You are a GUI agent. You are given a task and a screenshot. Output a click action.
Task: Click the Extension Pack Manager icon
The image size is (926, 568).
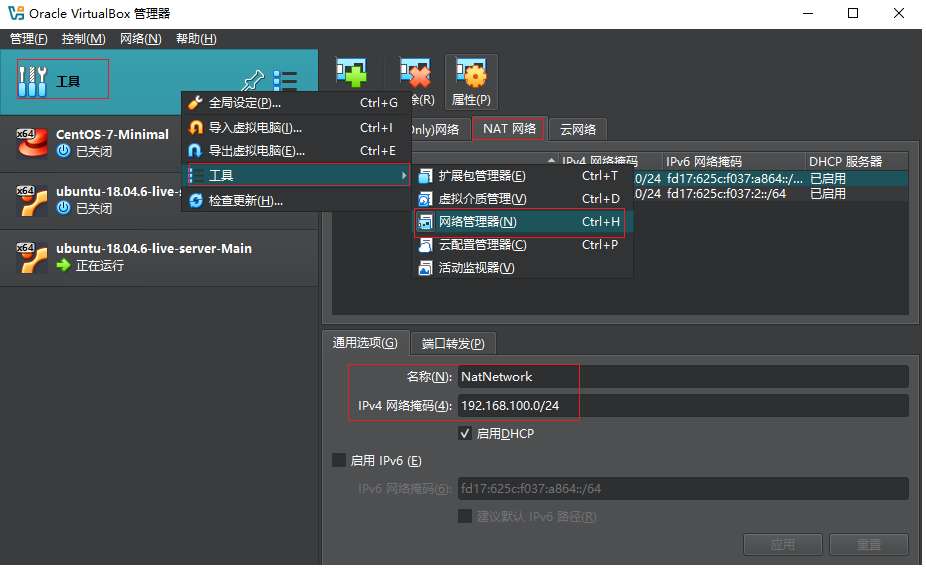pyautogui.click(x=425, y=176)
